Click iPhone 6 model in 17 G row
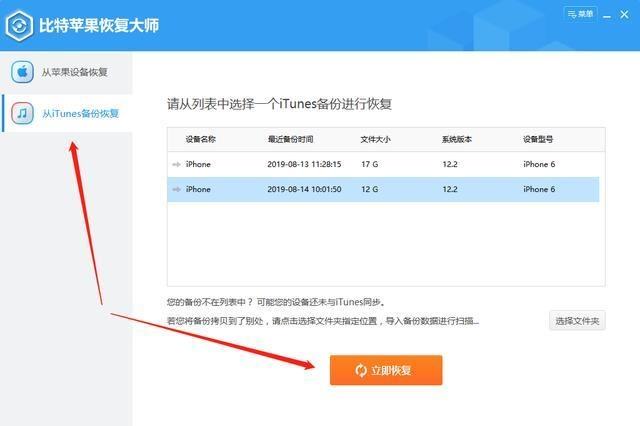This screenshot has height=426, width=640. (539, 164)
